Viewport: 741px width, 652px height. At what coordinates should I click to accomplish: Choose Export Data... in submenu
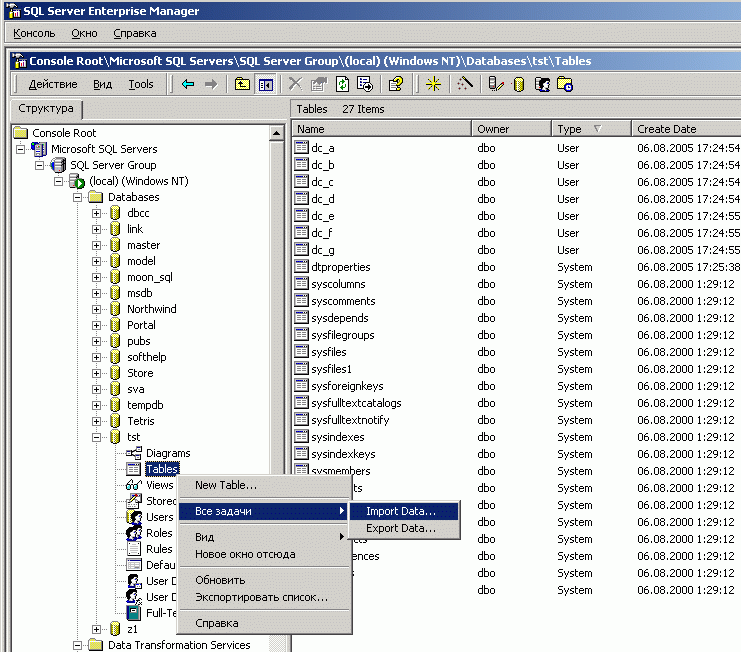(404, 528)
